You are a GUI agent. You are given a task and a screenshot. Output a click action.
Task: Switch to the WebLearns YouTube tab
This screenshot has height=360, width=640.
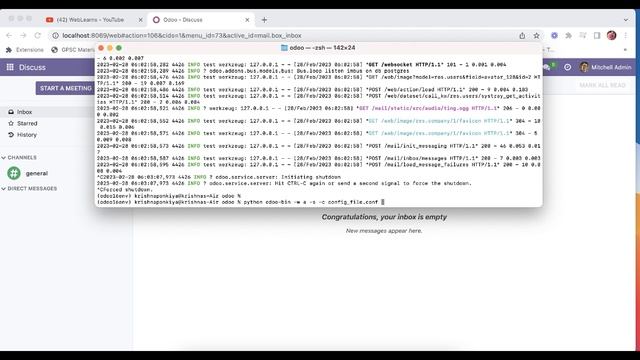90,20
